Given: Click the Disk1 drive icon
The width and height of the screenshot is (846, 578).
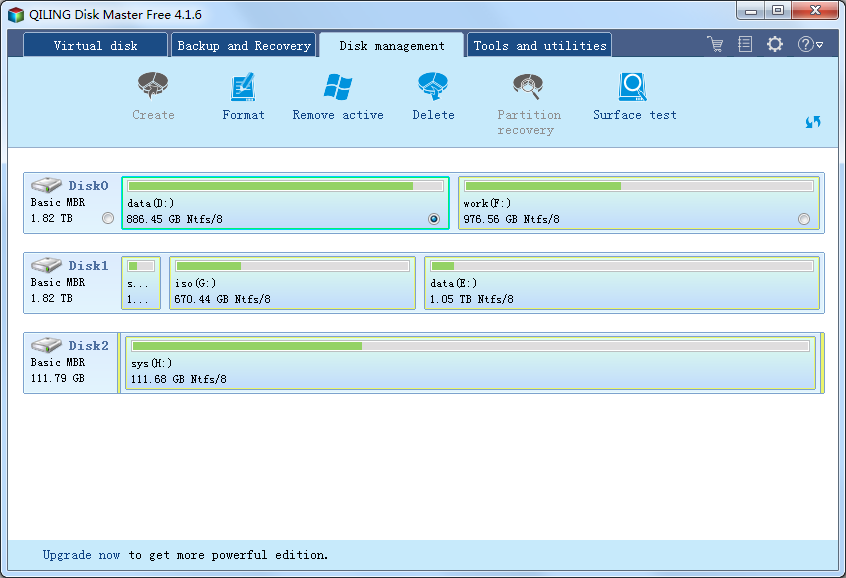Looking at the screenshot, I should pos(46,265).
